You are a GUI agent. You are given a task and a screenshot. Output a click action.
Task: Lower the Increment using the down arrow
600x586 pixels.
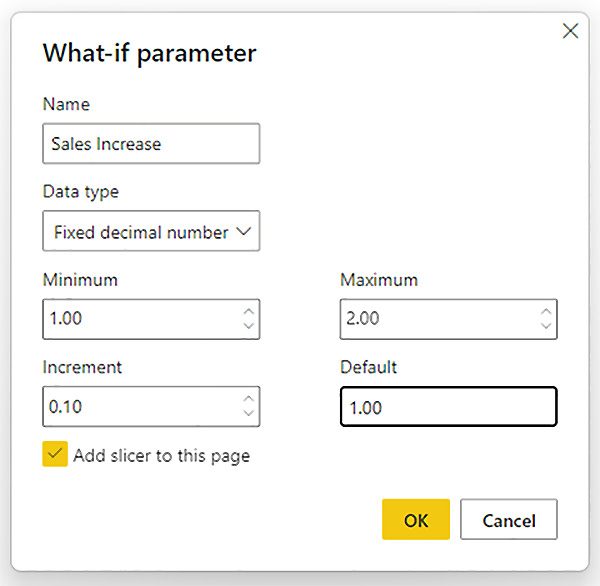(x=248, y=414)
